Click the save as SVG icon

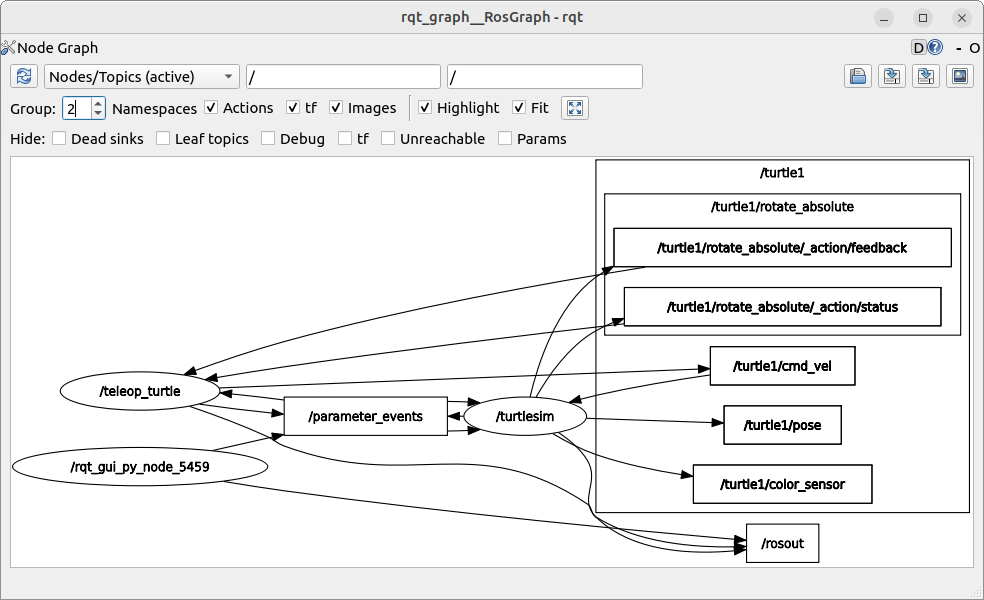tap(926, 77)
